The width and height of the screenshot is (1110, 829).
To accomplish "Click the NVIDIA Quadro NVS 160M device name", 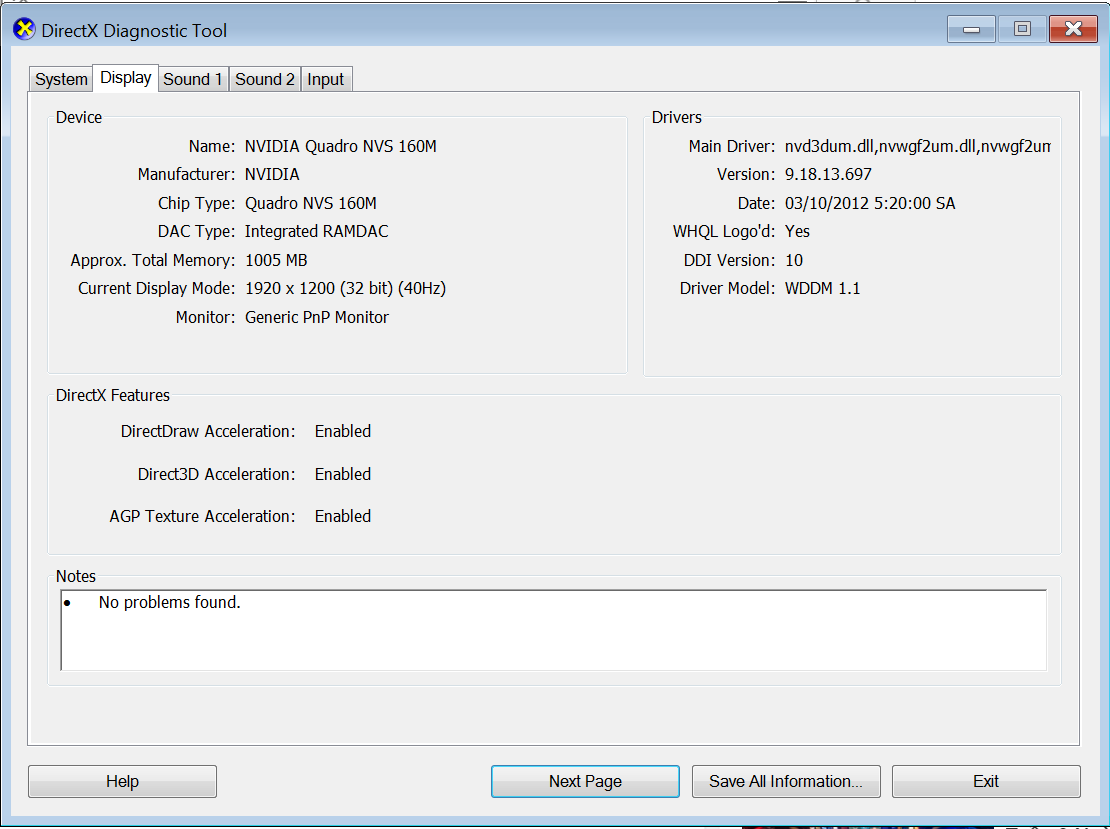I will click(x=340, y=146).
